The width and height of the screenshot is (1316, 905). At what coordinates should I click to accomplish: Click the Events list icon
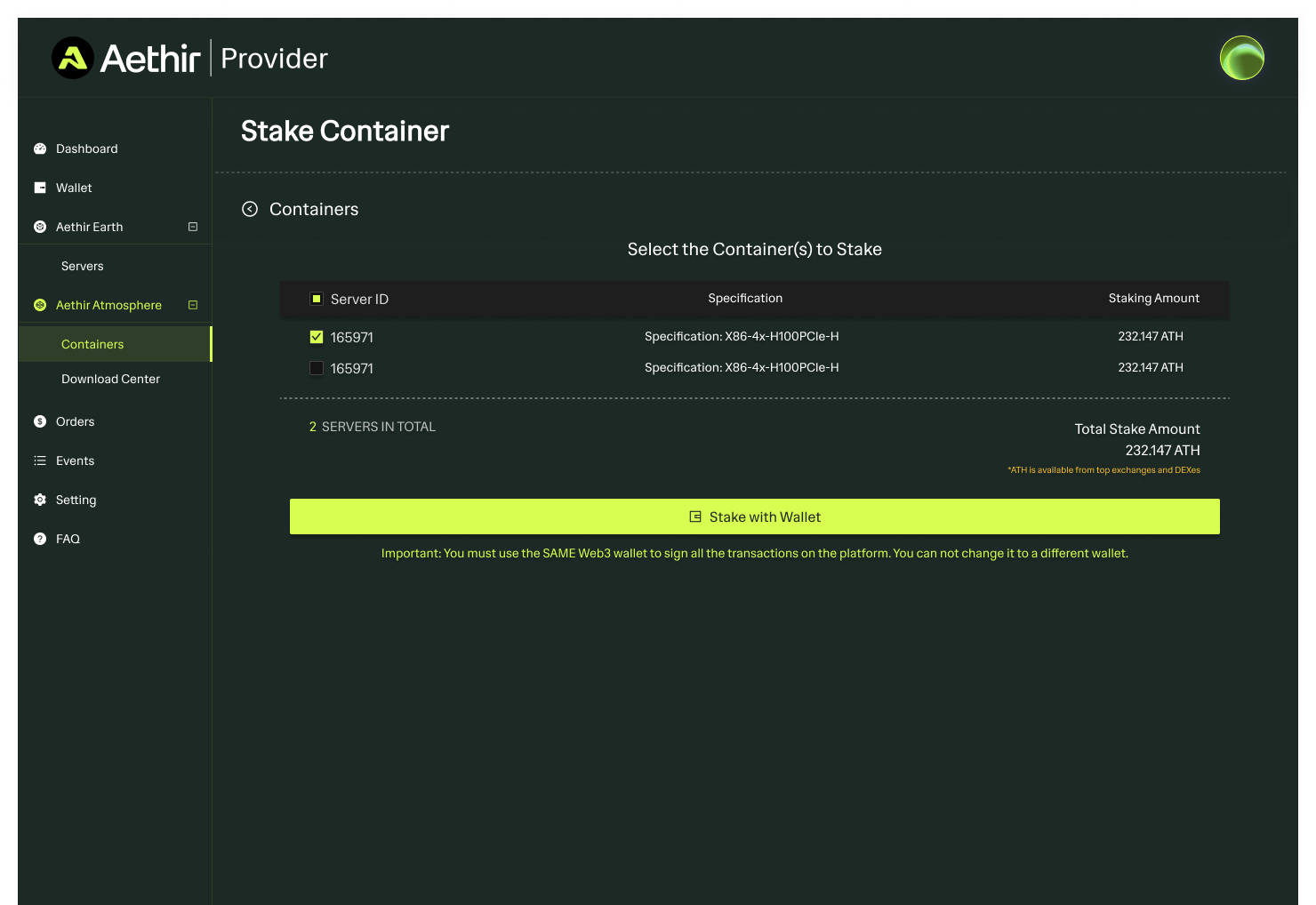40,461
